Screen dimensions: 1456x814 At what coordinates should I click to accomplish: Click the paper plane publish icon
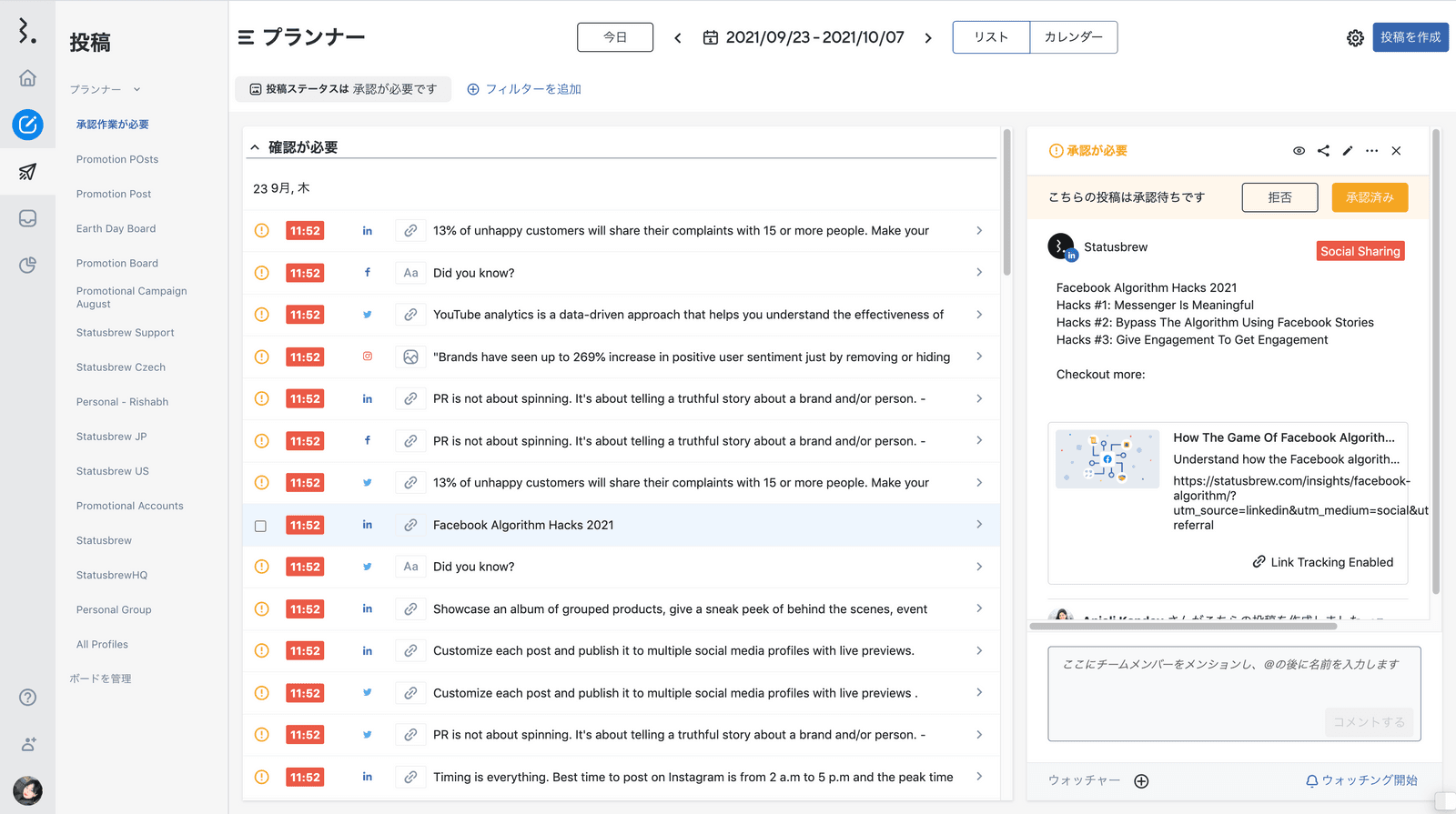27,171
